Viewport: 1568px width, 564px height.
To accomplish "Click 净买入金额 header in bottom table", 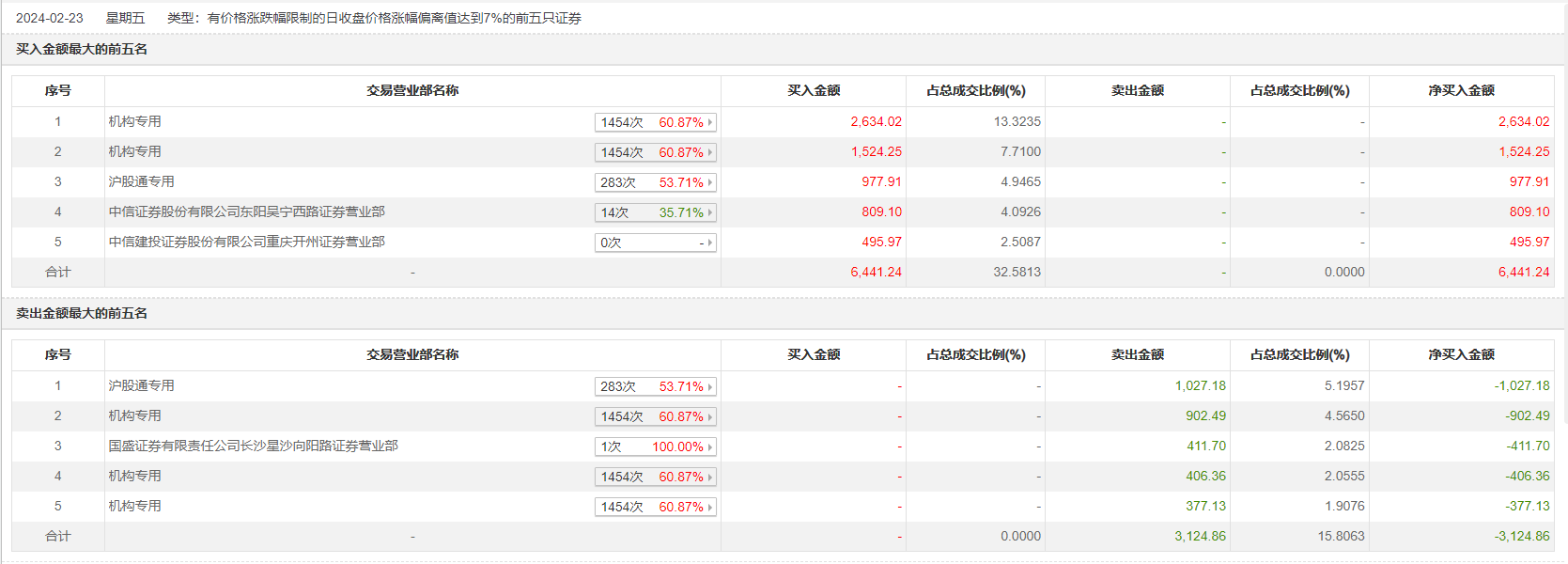I will click(x=1461, y=354).
